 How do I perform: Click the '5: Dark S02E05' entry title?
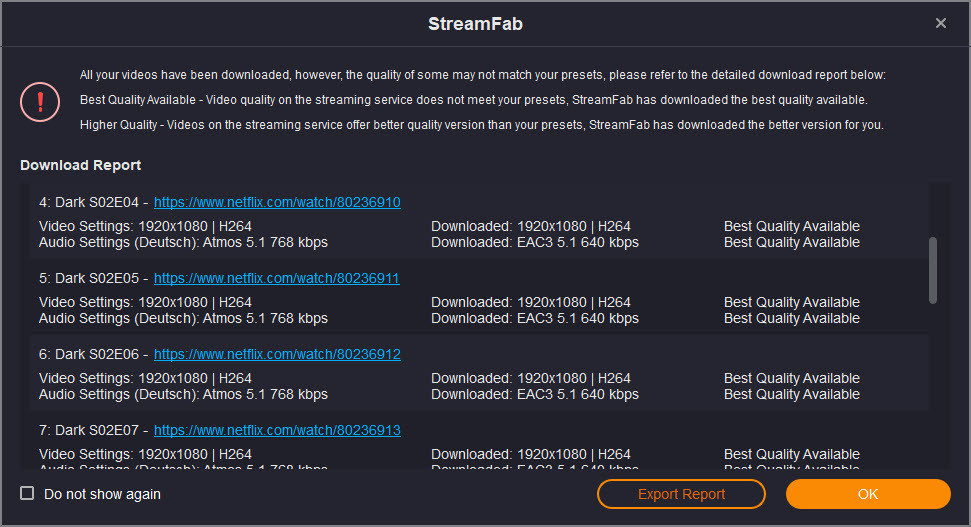[x=89, y=279]
